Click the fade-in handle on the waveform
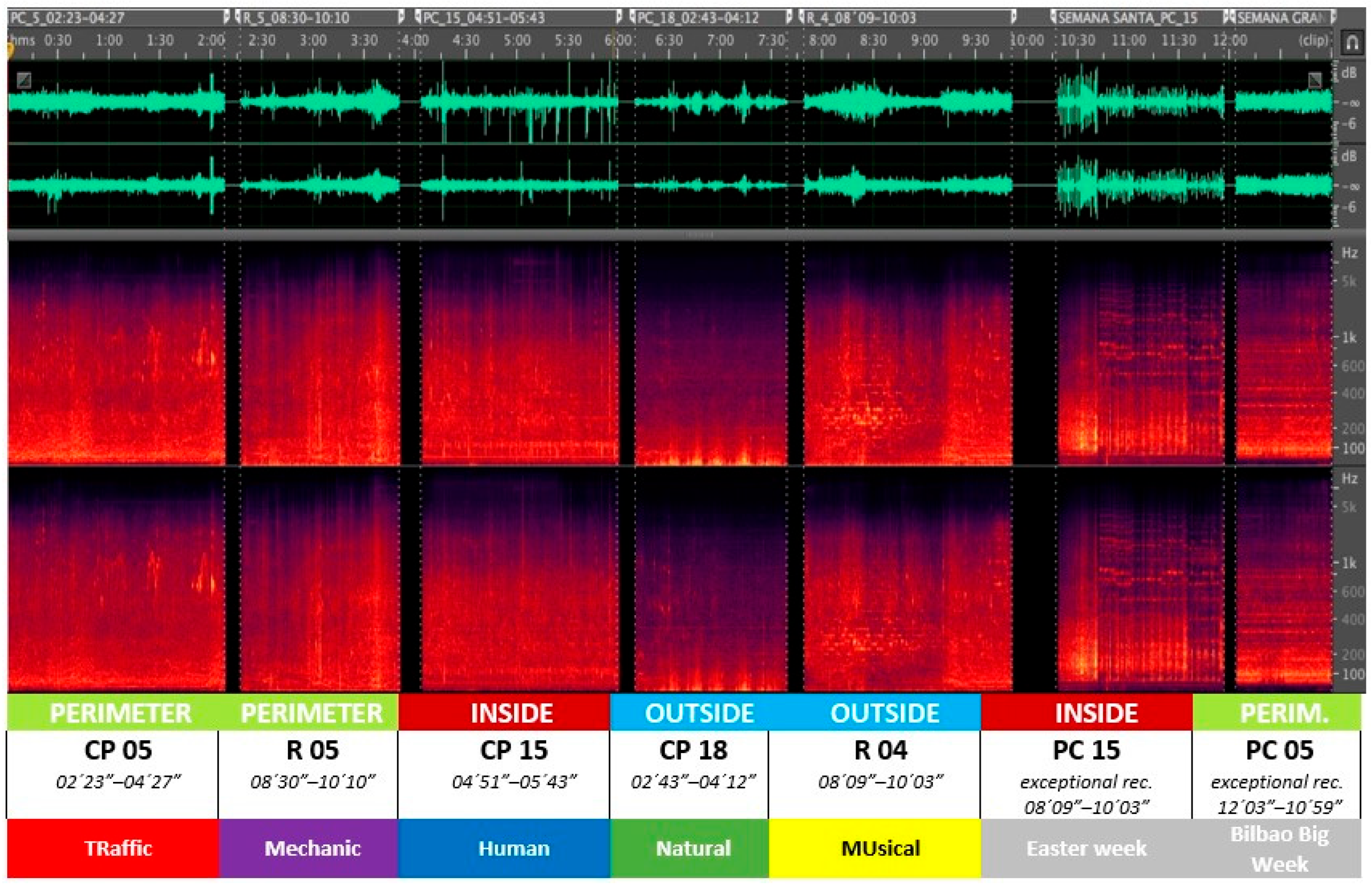This screenshot has width=1372, height=885. click(23, 79)
